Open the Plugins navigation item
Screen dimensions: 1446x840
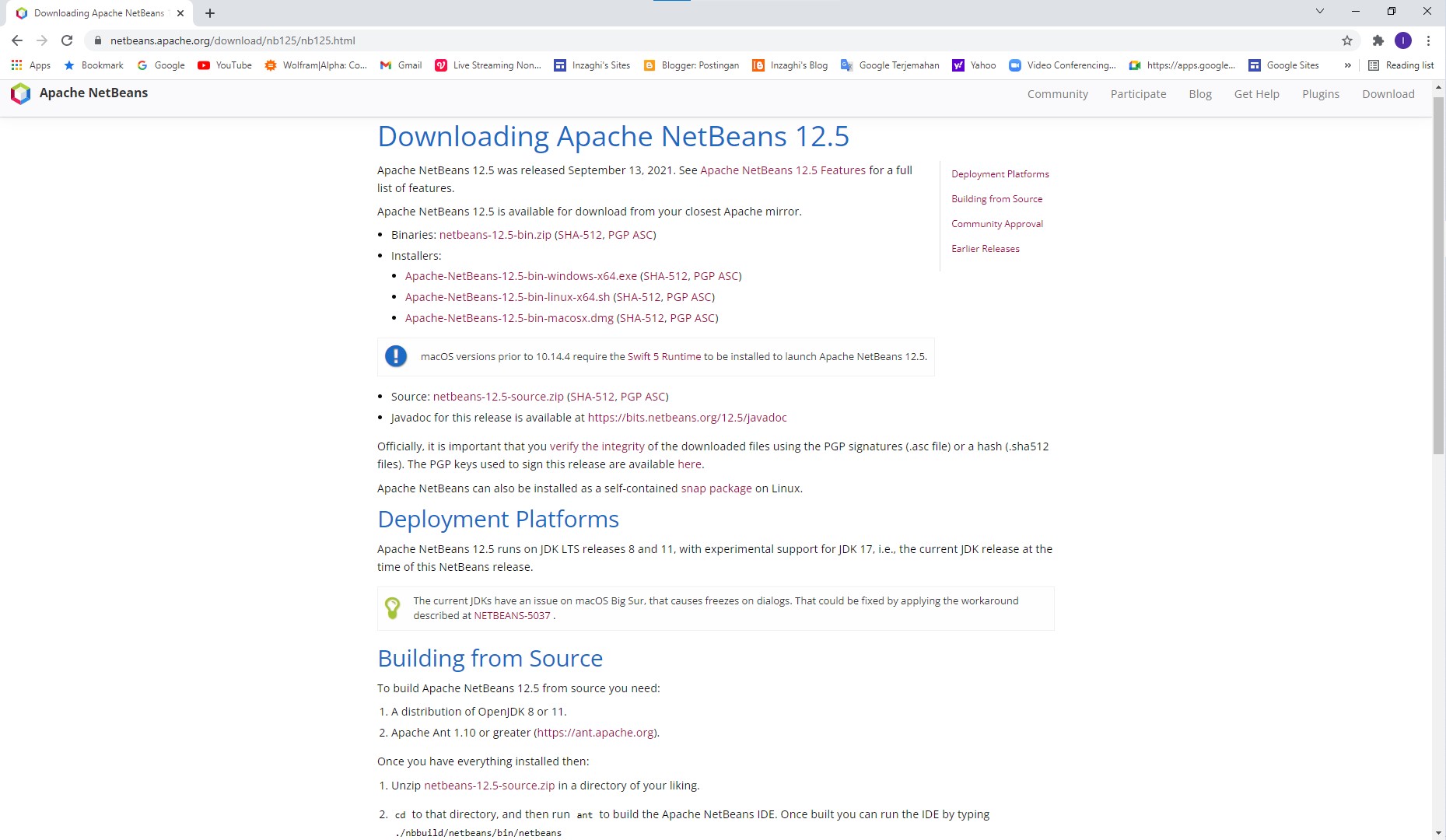pyautogui.click(x=1320, y=93)
